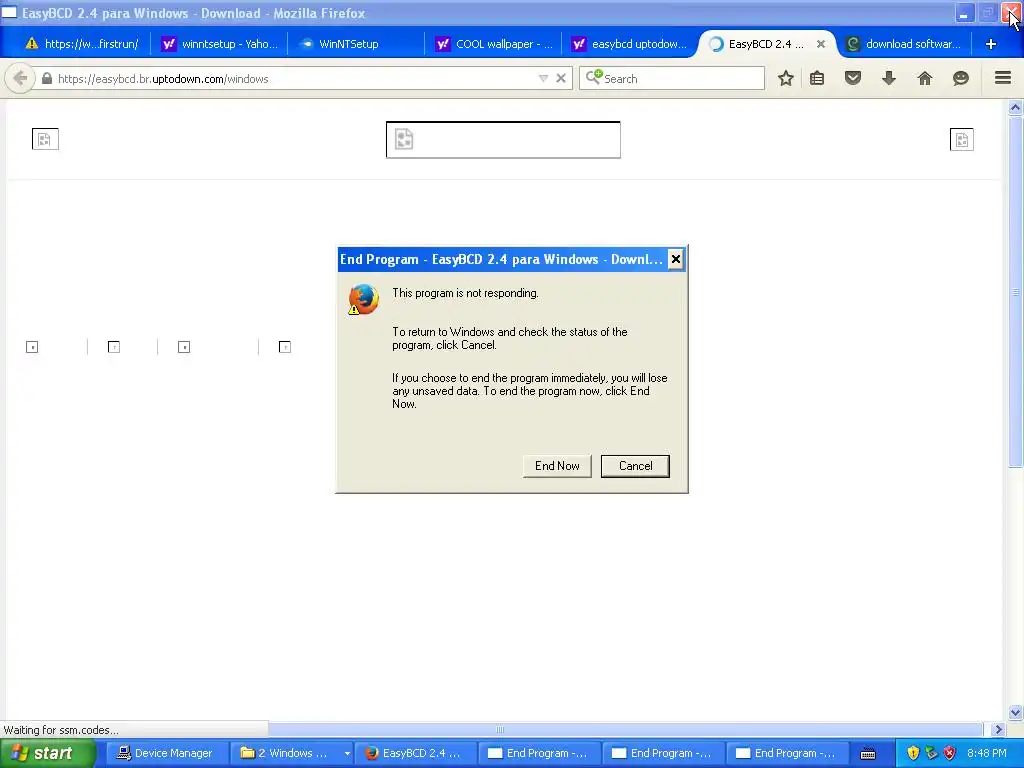Click Cancel in the End Program dialog
Image resolution: width=1024 pixels, height=768 pixels.
[x=635, y=466]
